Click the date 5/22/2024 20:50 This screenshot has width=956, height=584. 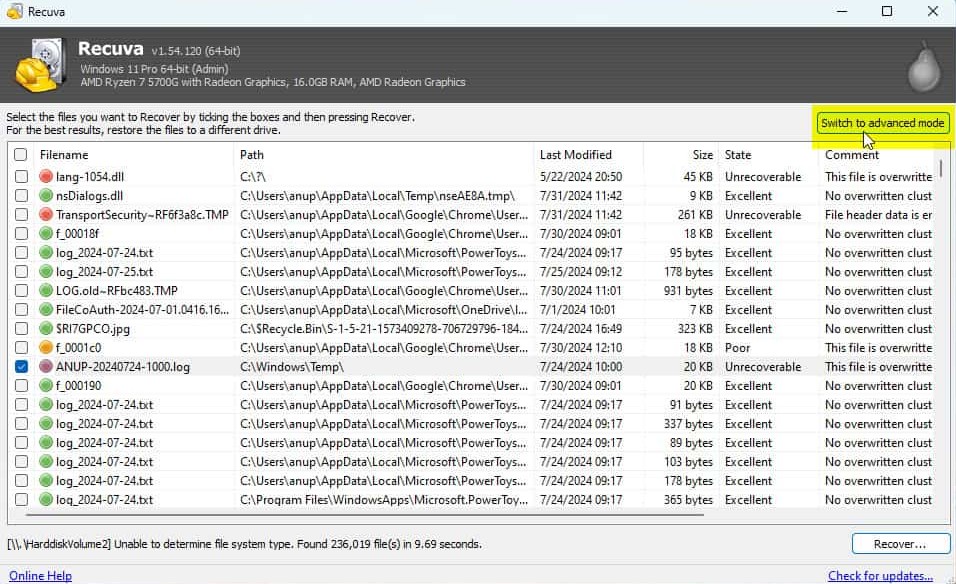(x=581, y=177)
